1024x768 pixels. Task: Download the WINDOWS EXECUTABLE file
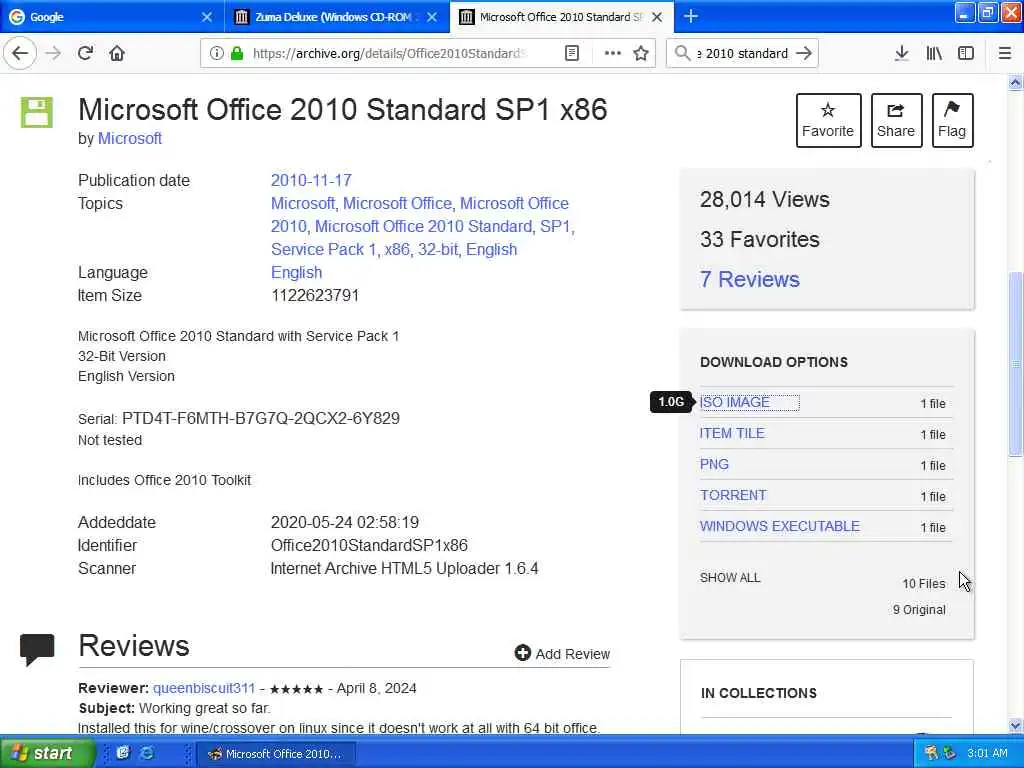point(779,526)
